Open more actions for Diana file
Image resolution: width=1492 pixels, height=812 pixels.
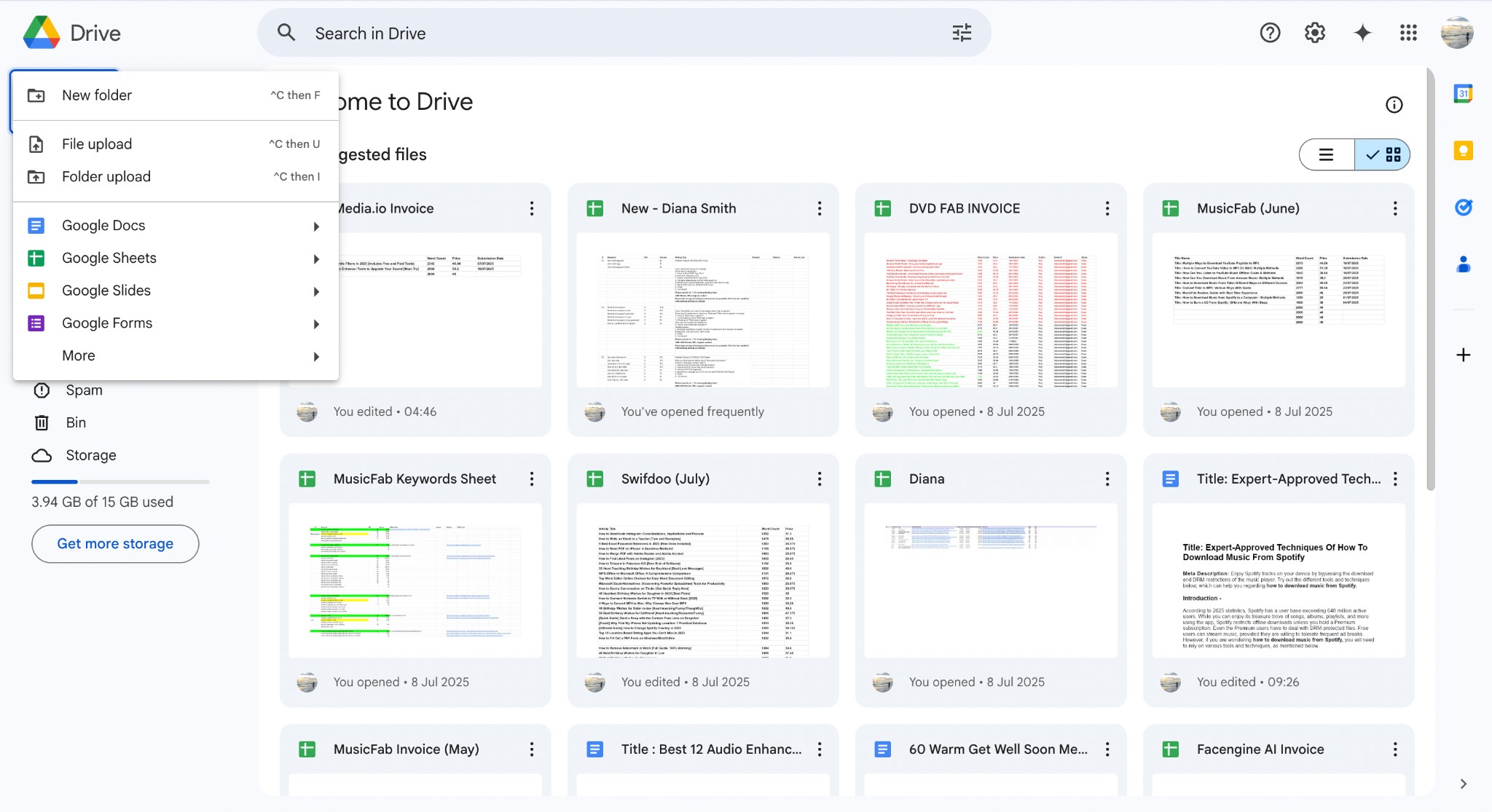[1107, 478]
